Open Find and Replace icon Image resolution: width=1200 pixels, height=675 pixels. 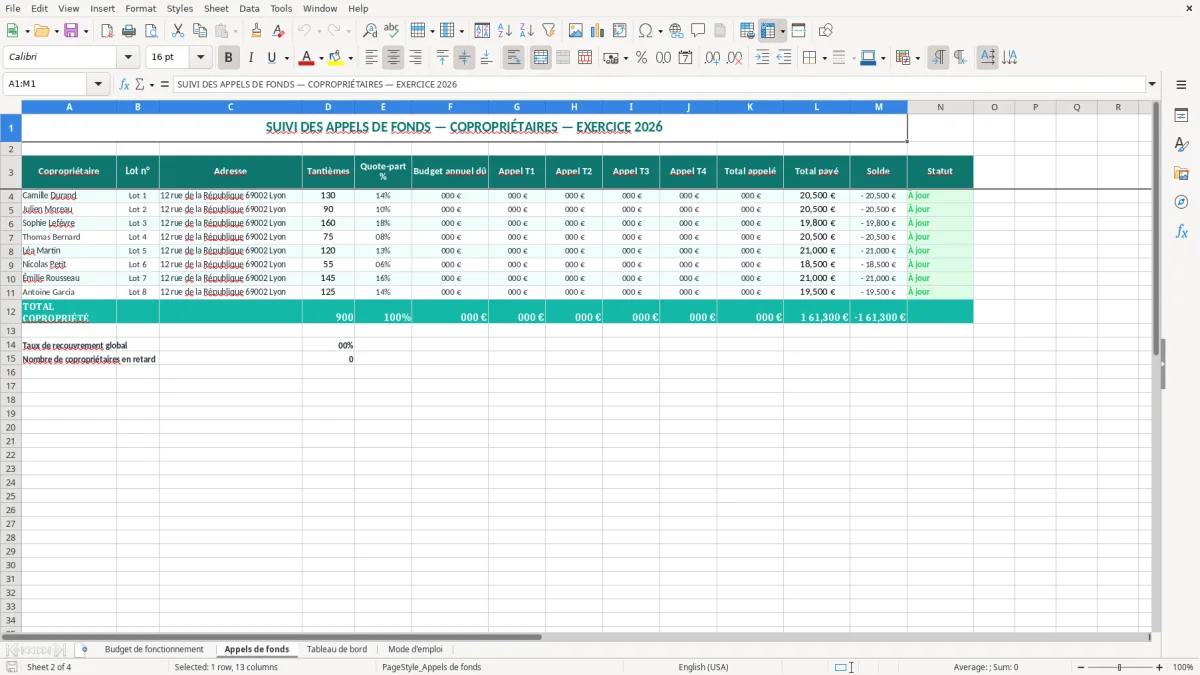tap(370, 31)
